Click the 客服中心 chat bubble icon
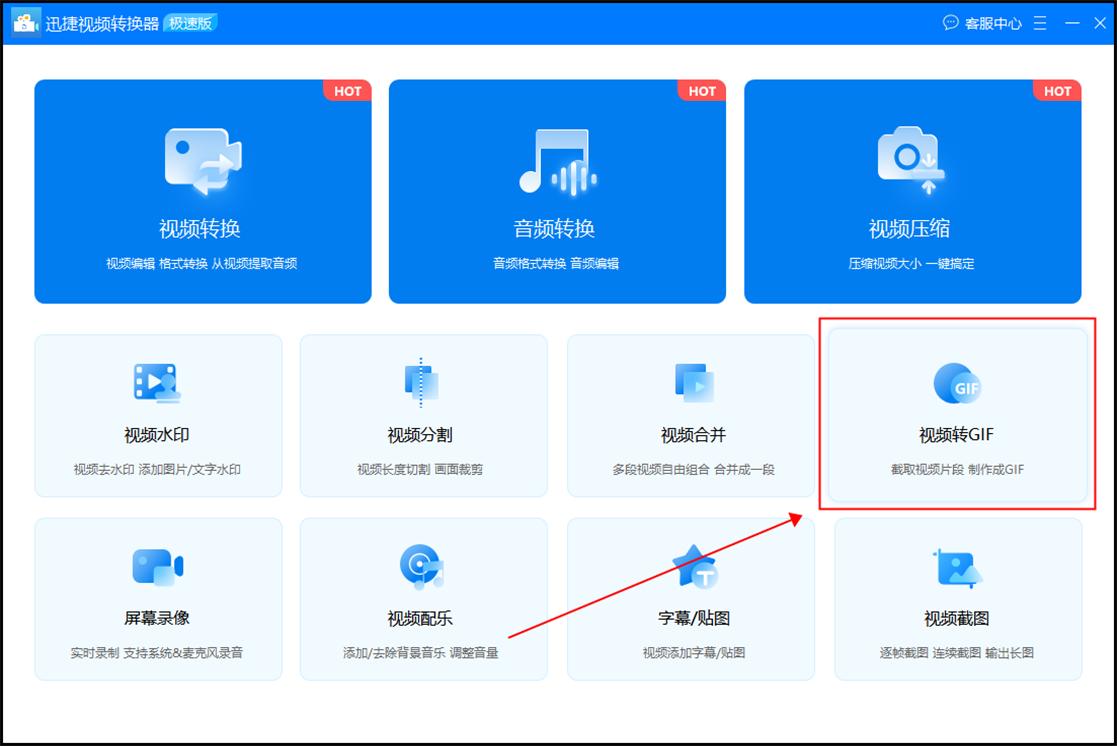Image resolution: width=1117 pixels, height=746 pixels. click(950, 22)
